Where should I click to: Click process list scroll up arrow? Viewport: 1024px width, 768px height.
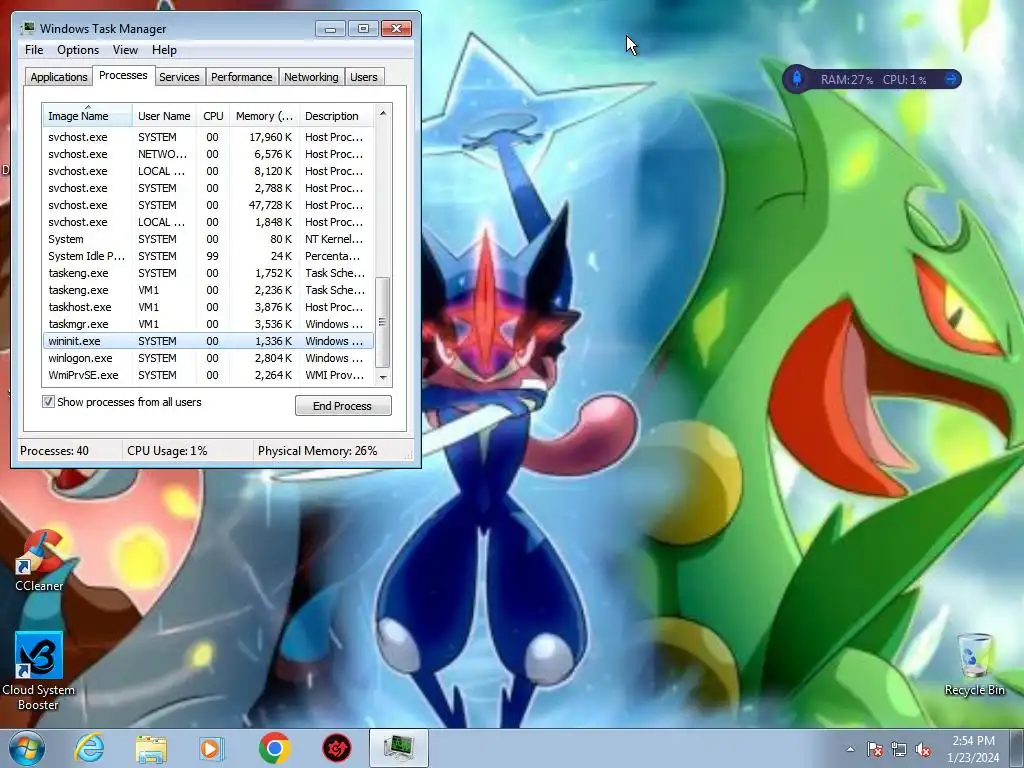click(x=383, y=113)
